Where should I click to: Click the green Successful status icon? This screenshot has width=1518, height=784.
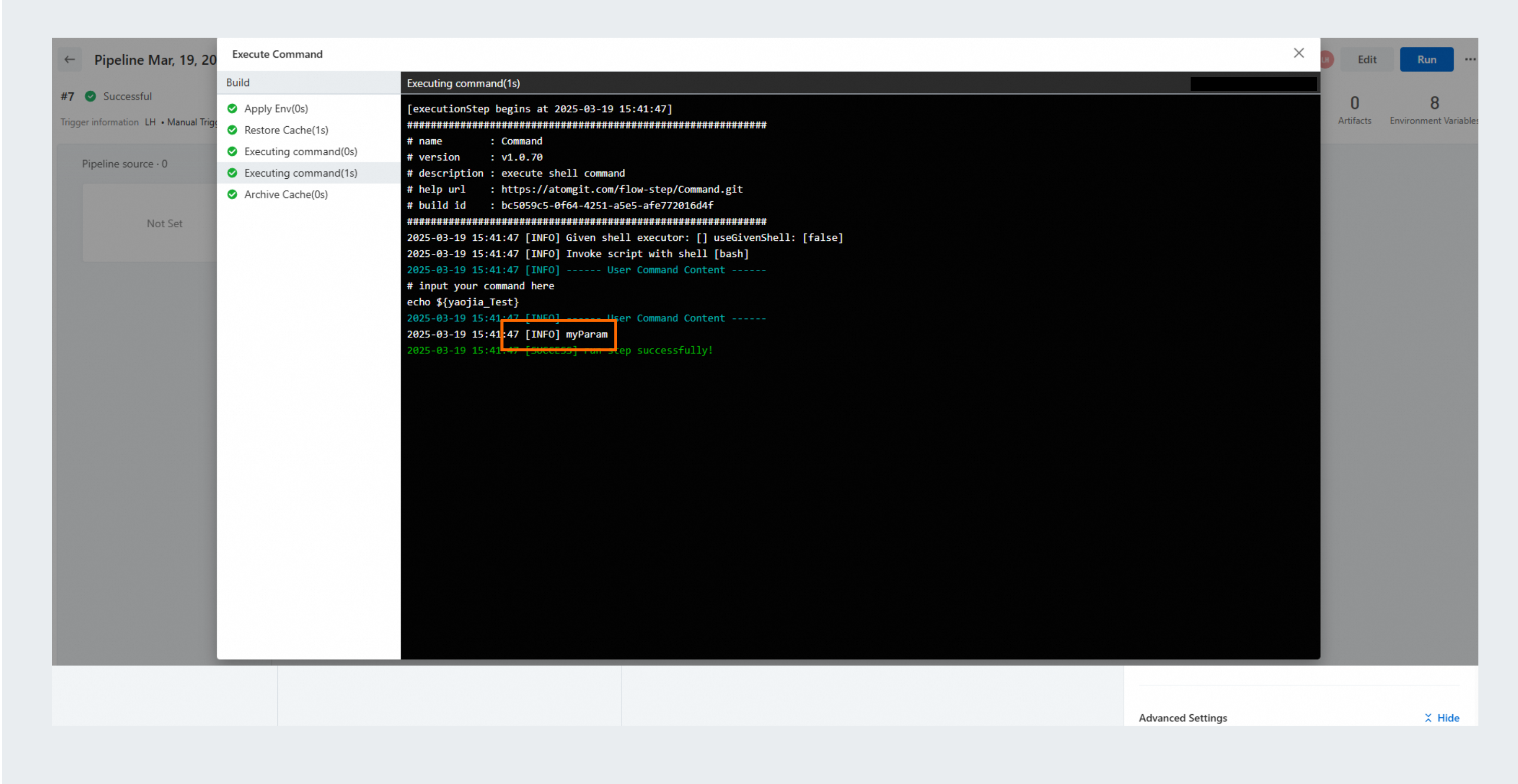(x=90, y=96)
